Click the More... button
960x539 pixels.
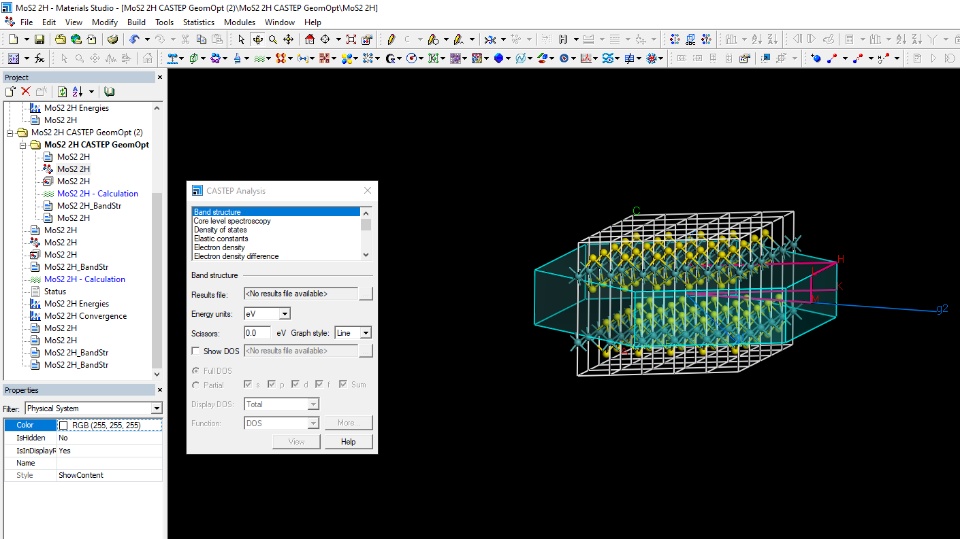click(348, 423)
